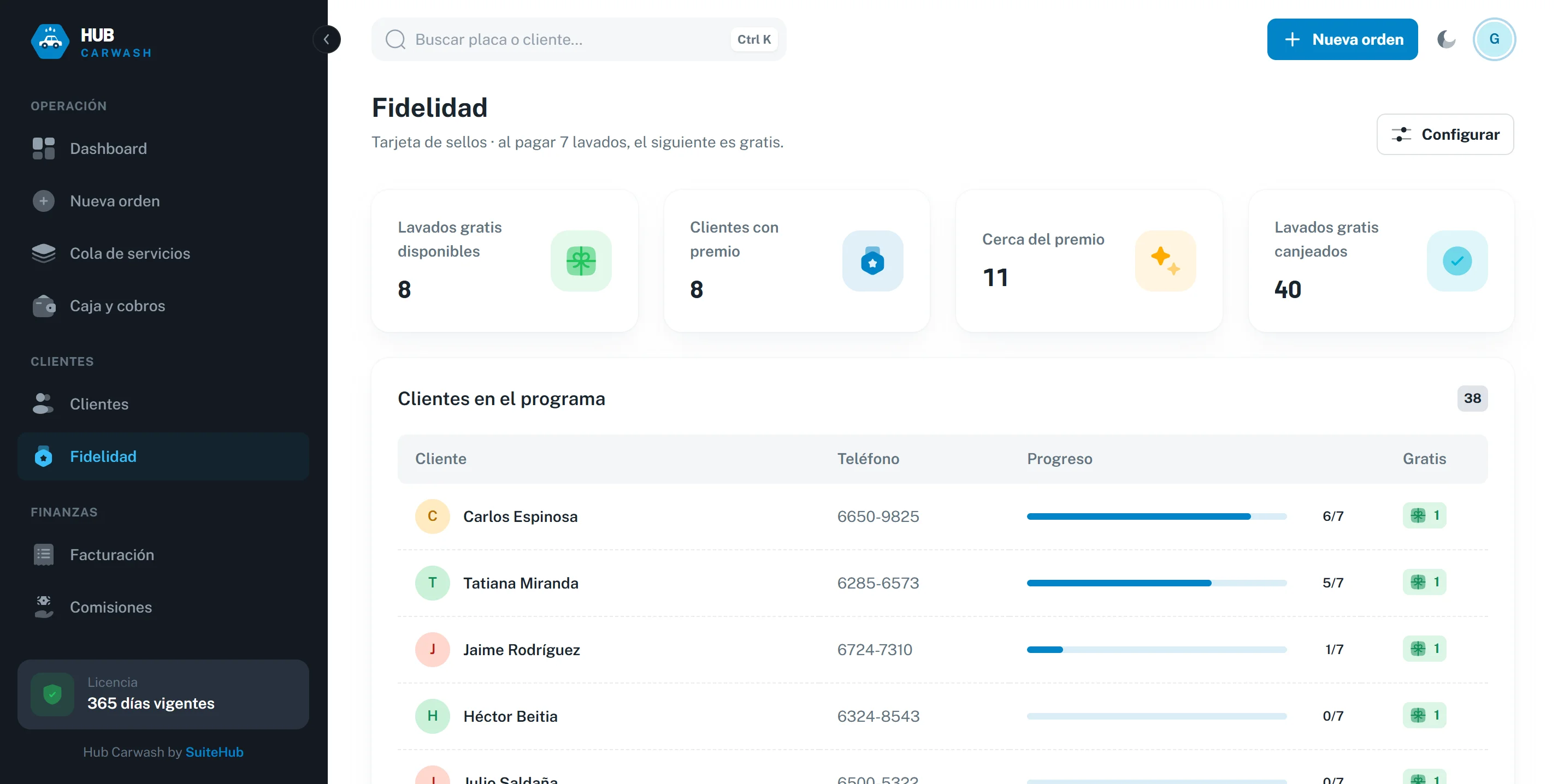Click the badge icon on Clientes con premio
Image resolution: width=1558 pixels, height=784 pixels.
(873, 261)
